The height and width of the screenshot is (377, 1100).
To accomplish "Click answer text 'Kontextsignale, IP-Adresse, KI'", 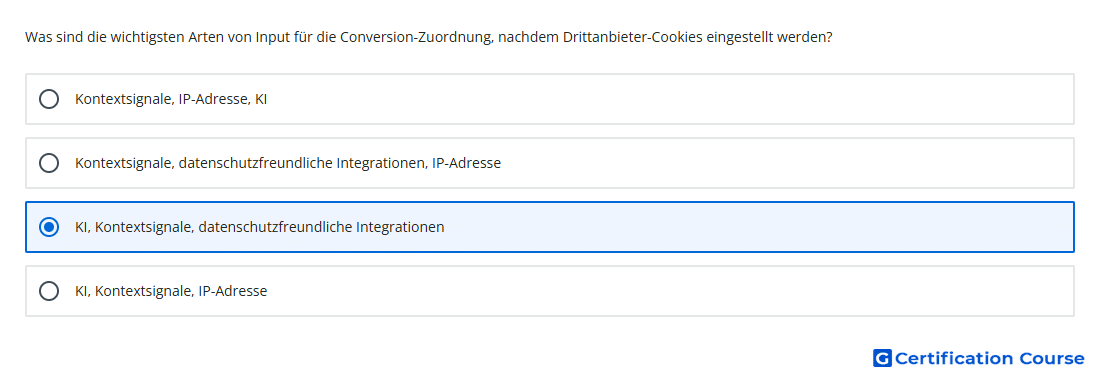I will coord(171,99).
